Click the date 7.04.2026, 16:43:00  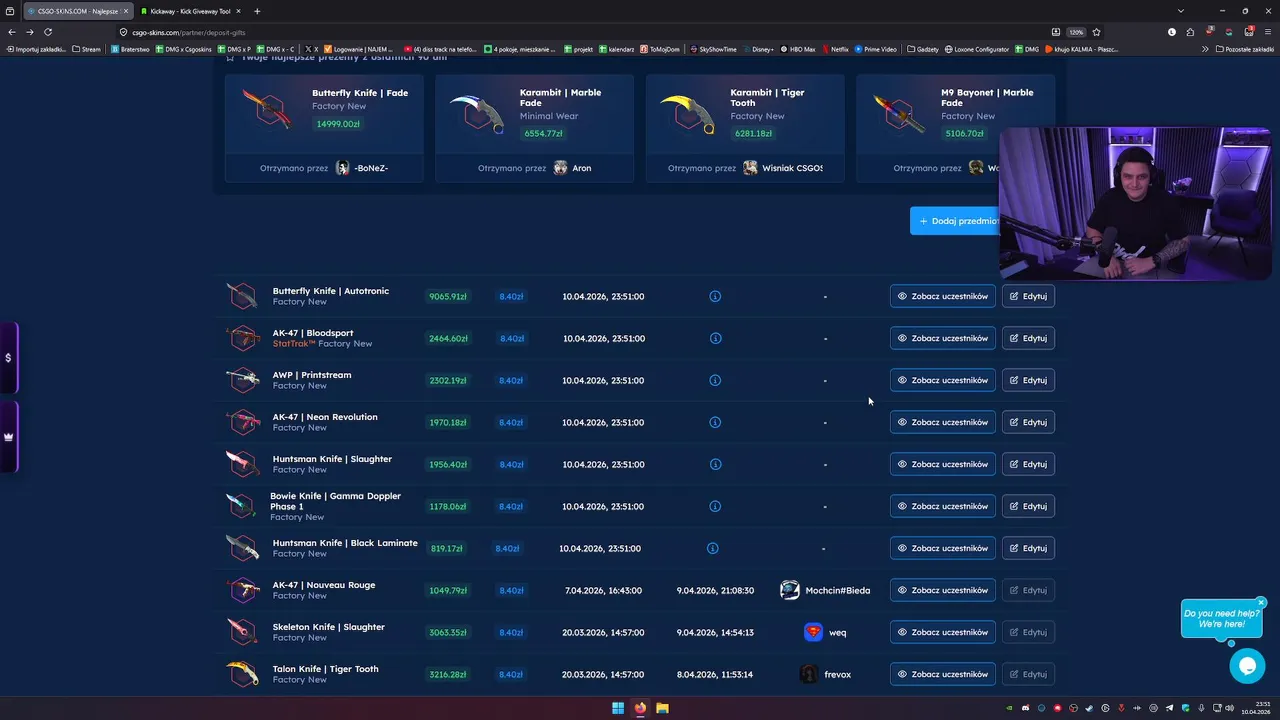pos(603,590)
